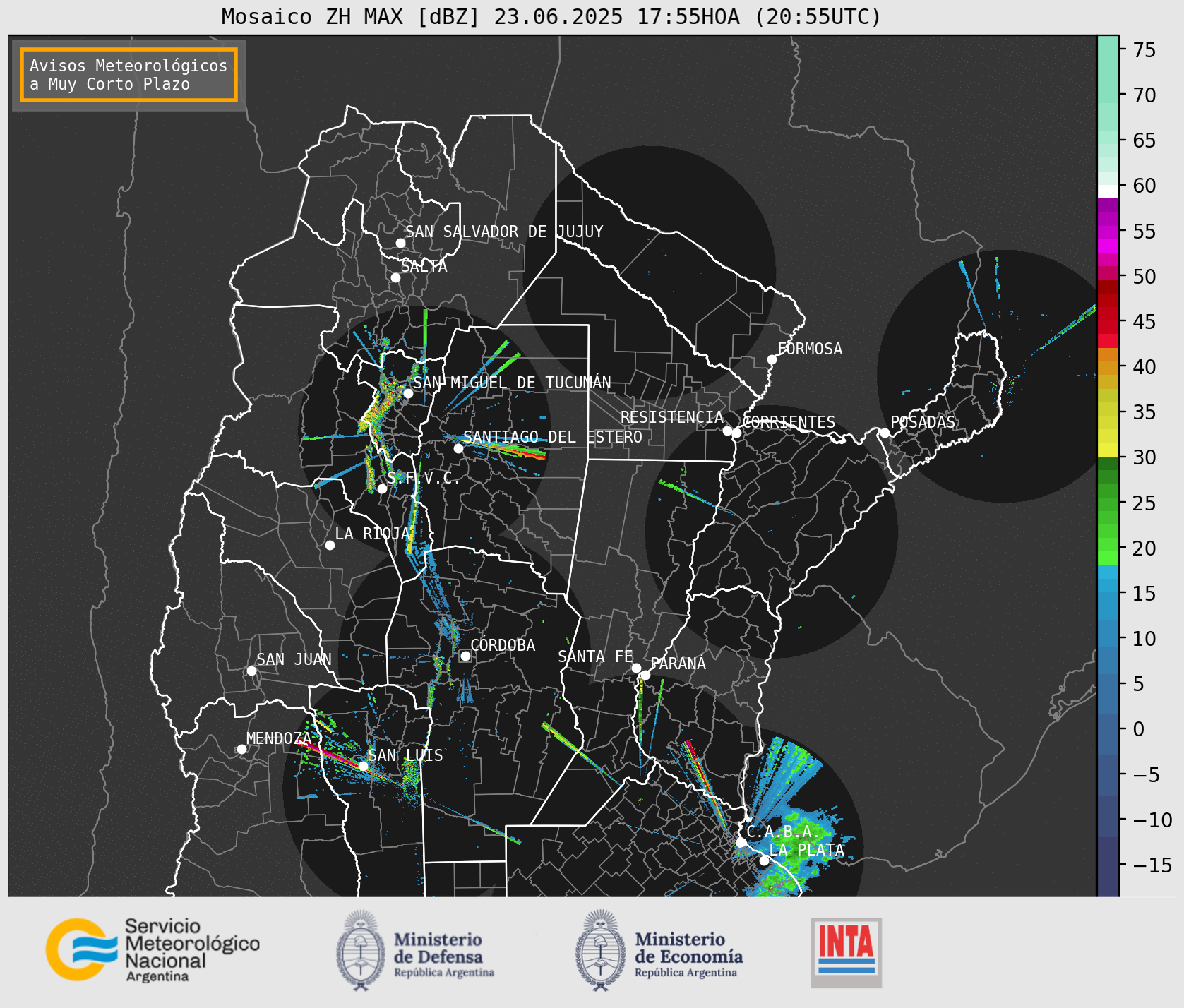The image size is (1184, 1008).
Task: Select the Posadas city marker
Action: tap(885, 433)
